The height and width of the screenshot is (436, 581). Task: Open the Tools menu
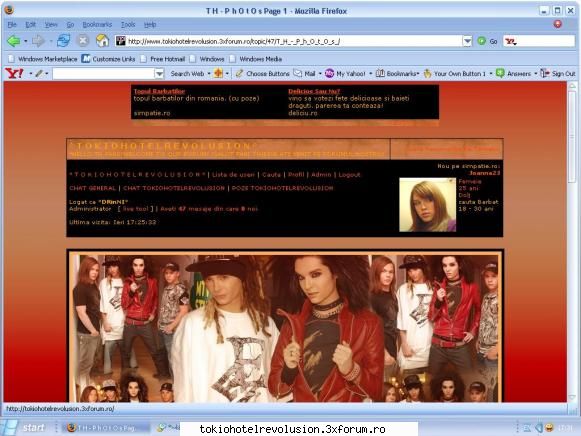pos(128,24)
